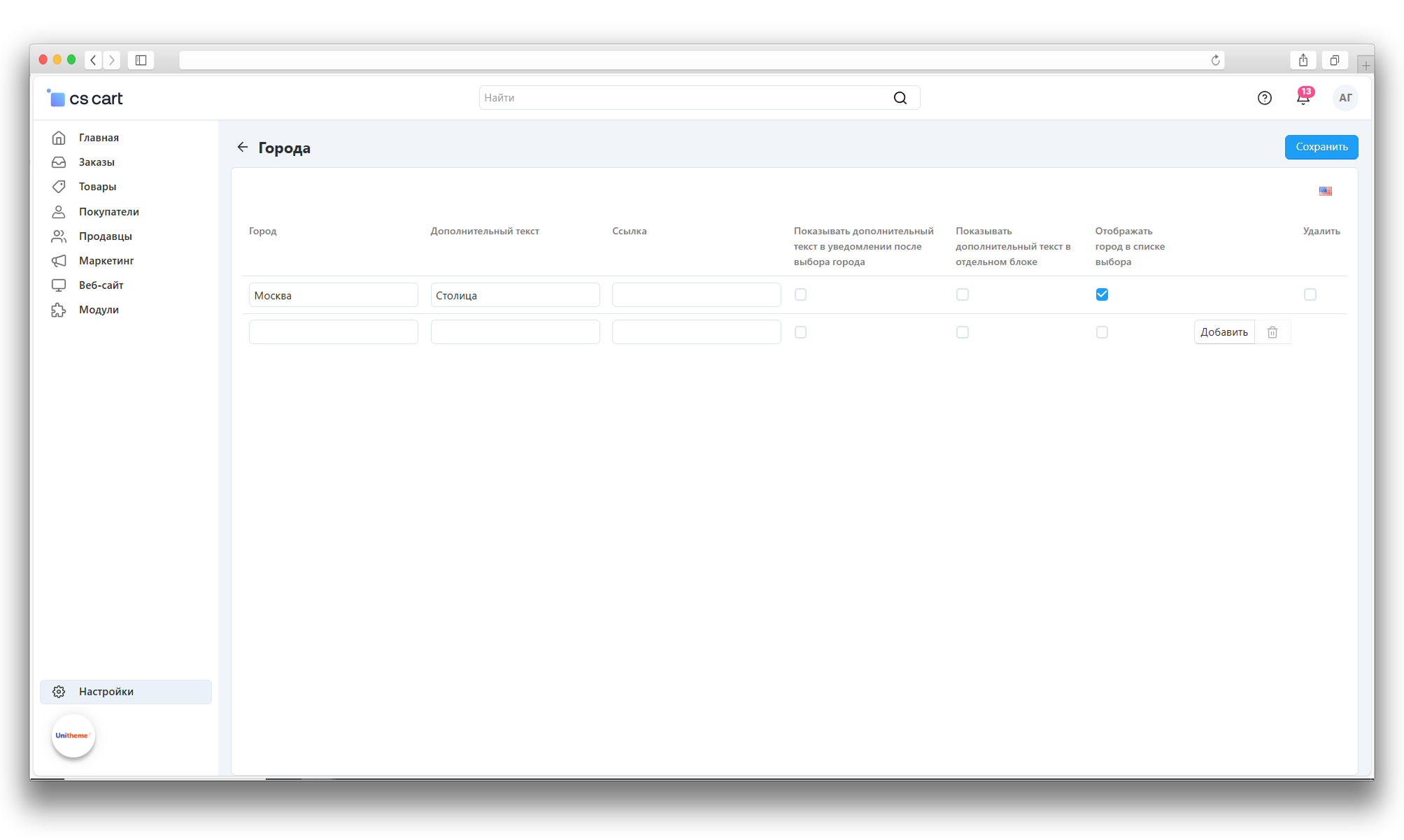1404x840 pixels.
Task: Click the back arrow beside Города
Action: (x=243, y=148)
